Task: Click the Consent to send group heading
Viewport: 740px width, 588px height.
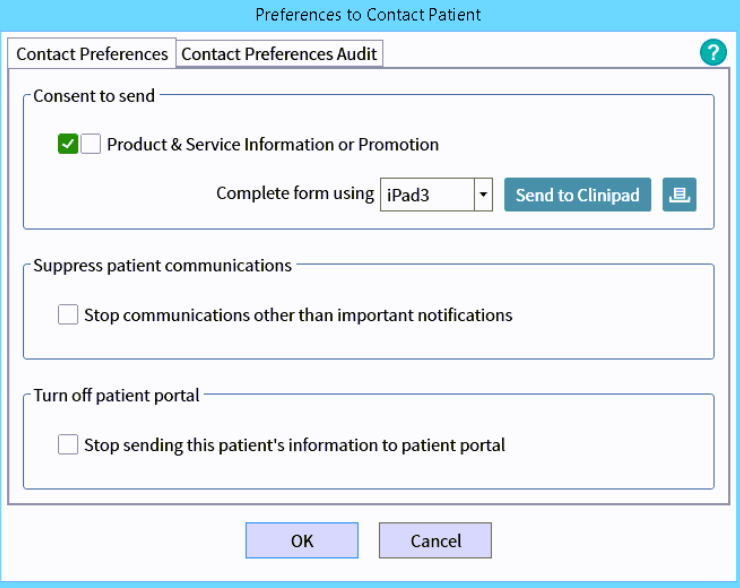Action: 94,96
